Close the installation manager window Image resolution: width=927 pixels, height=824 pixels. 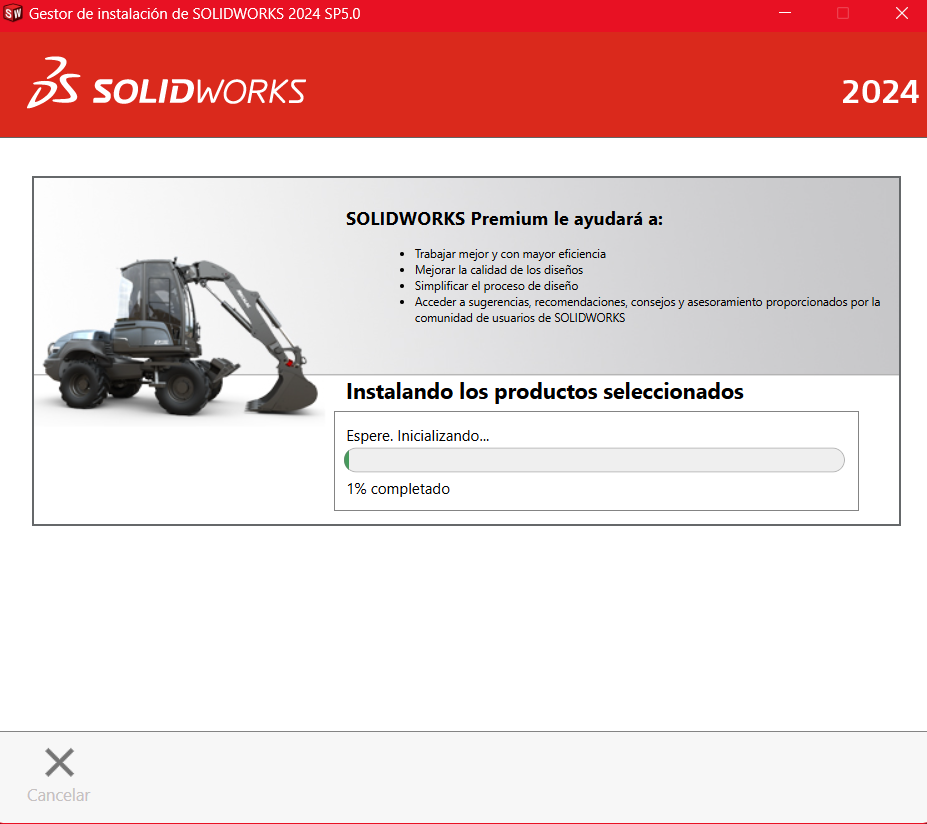902,13
